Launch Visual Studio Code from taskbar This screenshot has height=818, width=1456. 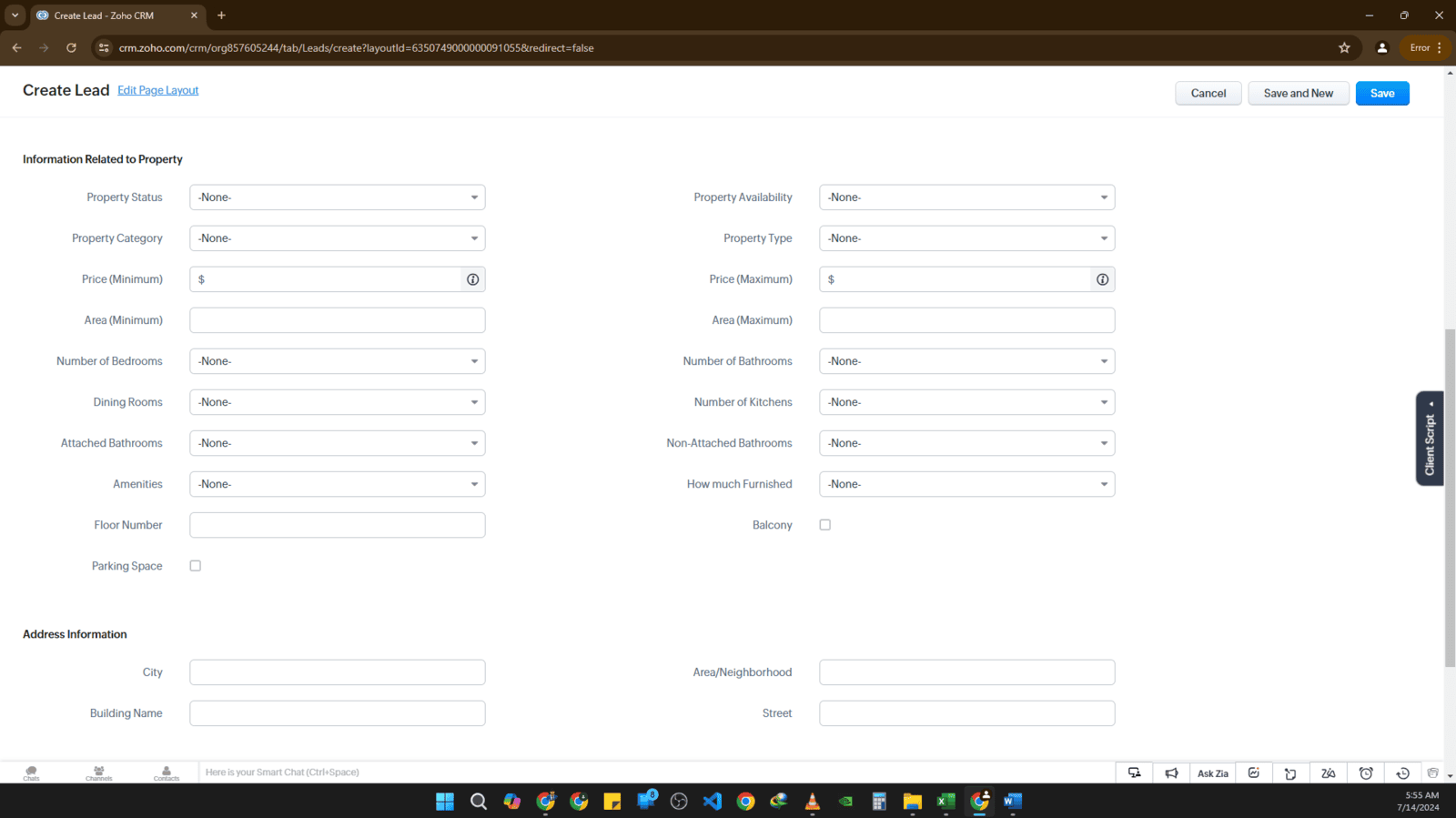tap(713, 801)
